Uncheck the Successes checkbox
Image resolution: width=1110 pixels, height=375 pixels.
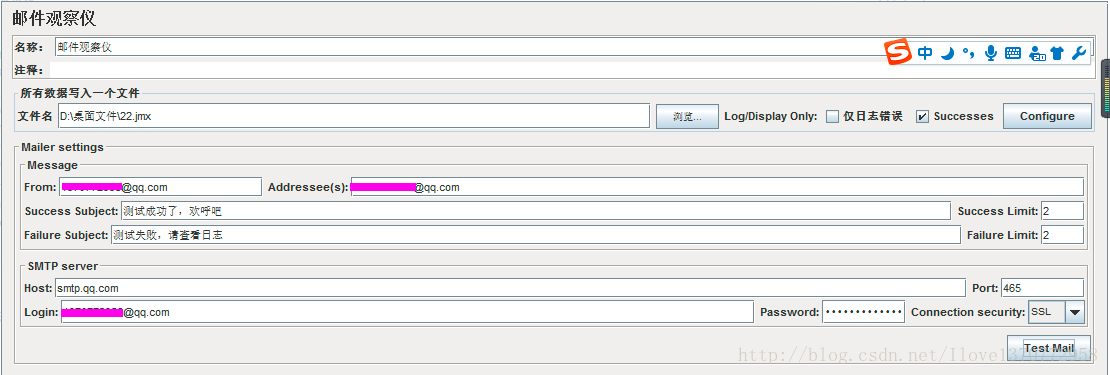922,117
